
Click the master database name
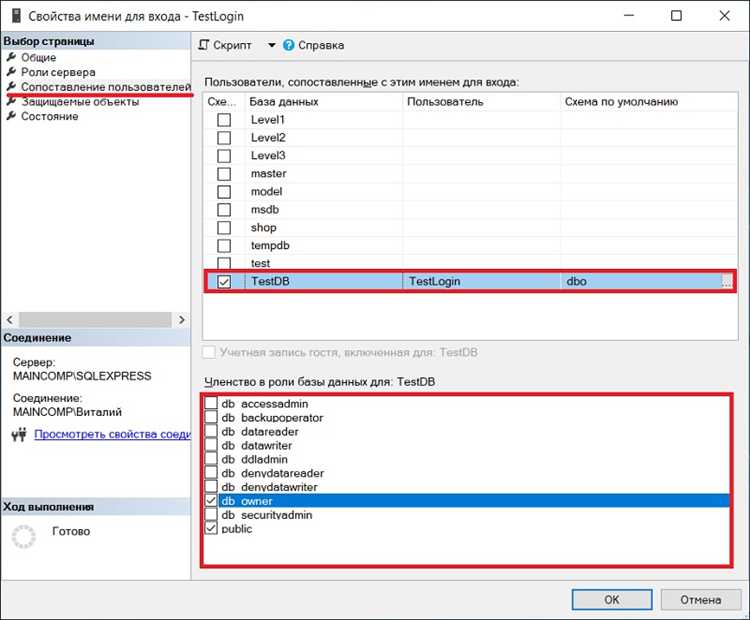(x=268, y=174)
